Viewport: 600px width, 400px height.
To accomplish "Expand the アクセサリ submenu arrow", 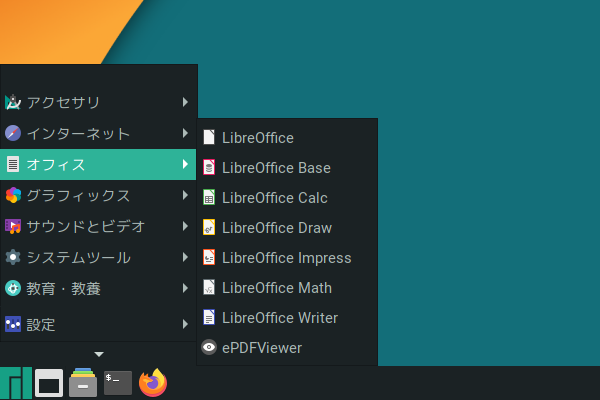I will (185, 102).
